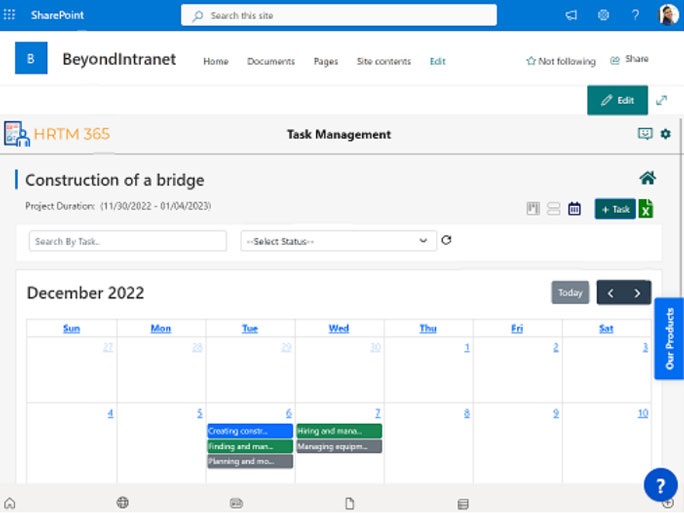Open Site contents in the navigation
This screenshot has width=684, height=513.
pyautogui.click(x=383, y=61)
